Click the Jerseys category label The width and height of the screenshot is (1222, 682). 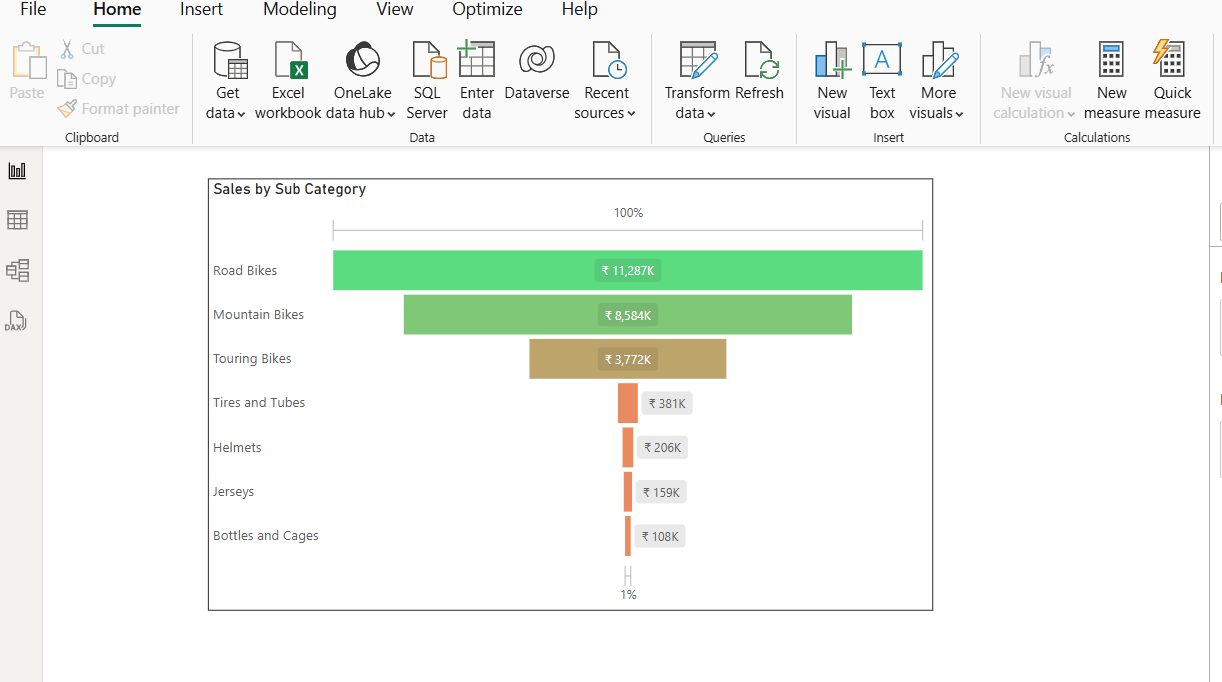(x=233, y=491)
